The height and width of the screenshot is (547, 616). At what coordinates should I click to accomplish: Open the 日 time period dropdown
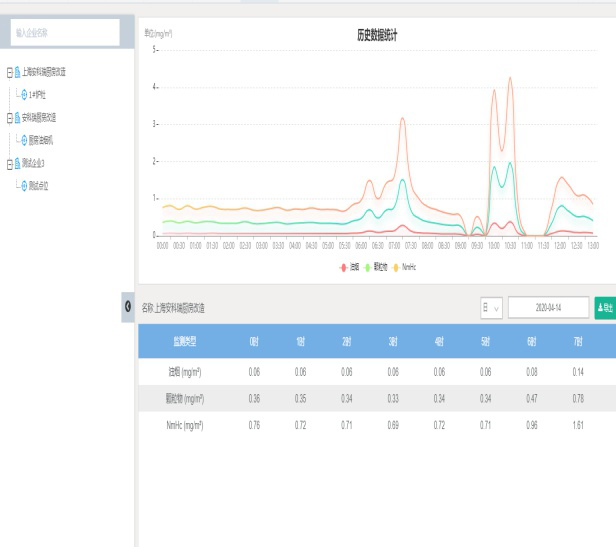click(x=491, y=308)
